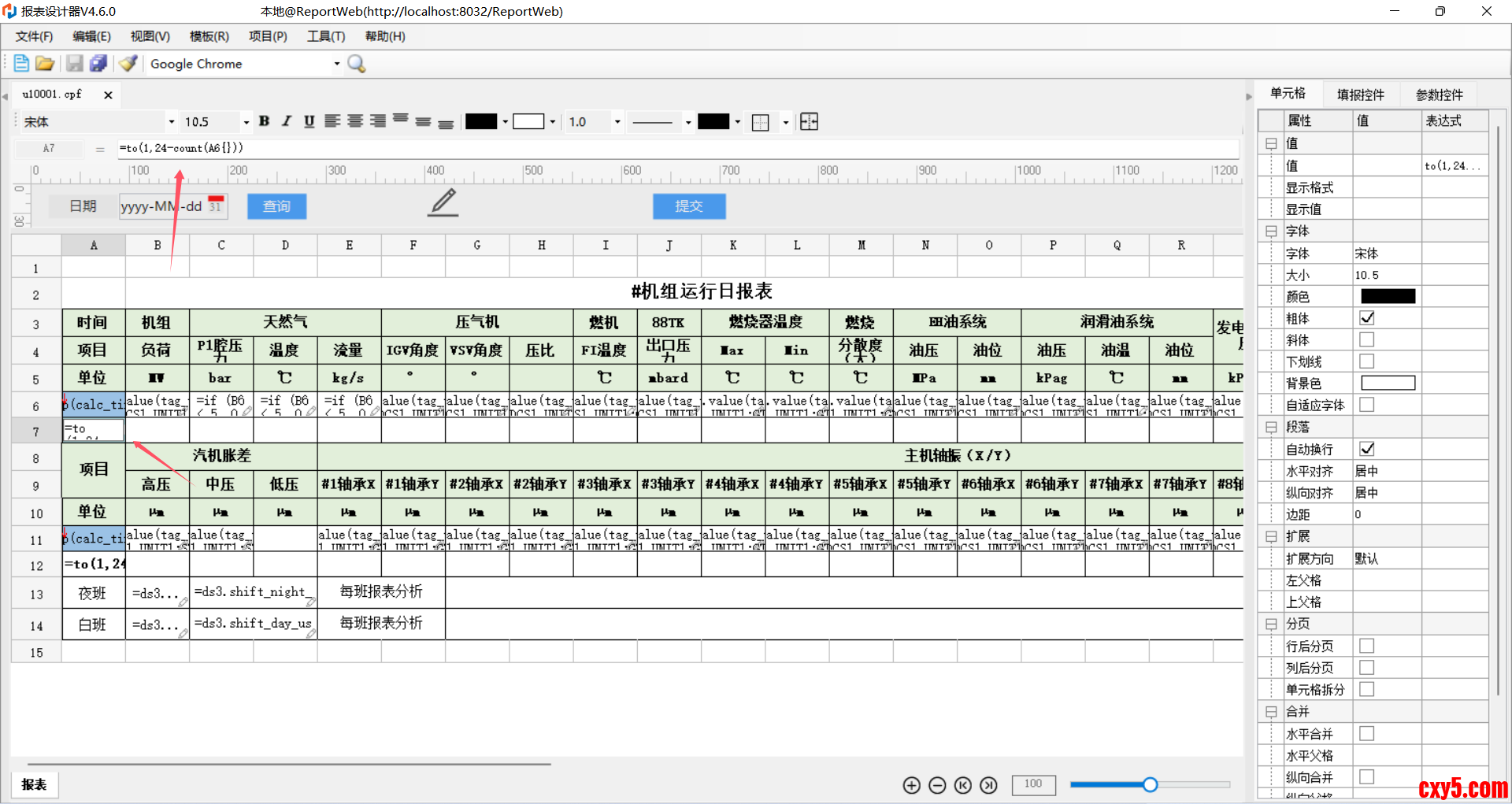Click the format painter brush icon
The image size is (1512, 804).
(128, 64)
